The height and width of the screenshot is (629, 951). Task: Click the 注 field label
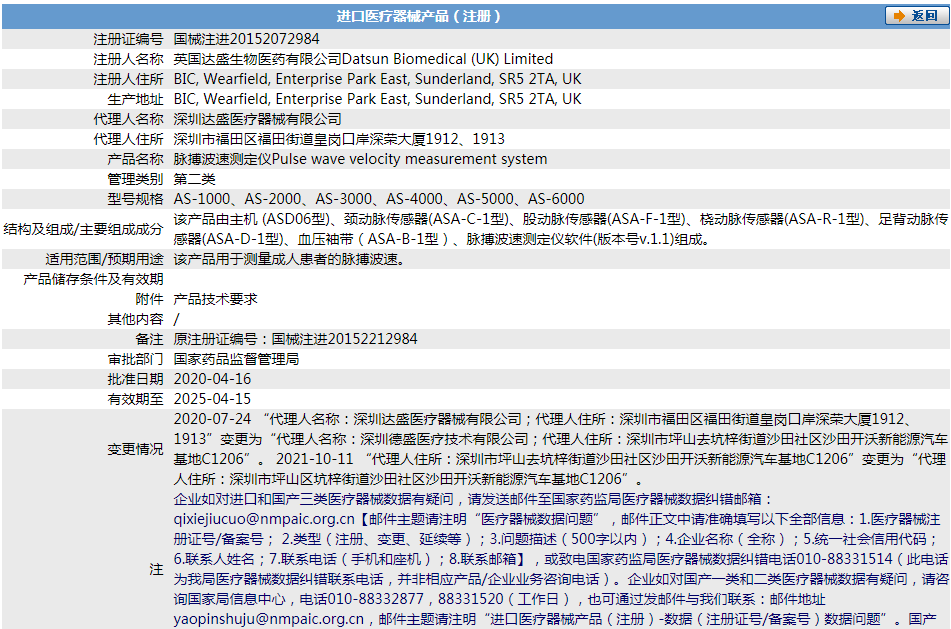(x=156, y=569)
